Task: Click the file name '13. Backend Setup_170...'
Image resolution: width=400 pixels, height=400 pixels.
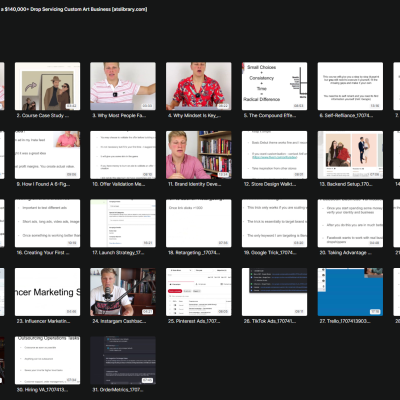Action: click(346, 184)
